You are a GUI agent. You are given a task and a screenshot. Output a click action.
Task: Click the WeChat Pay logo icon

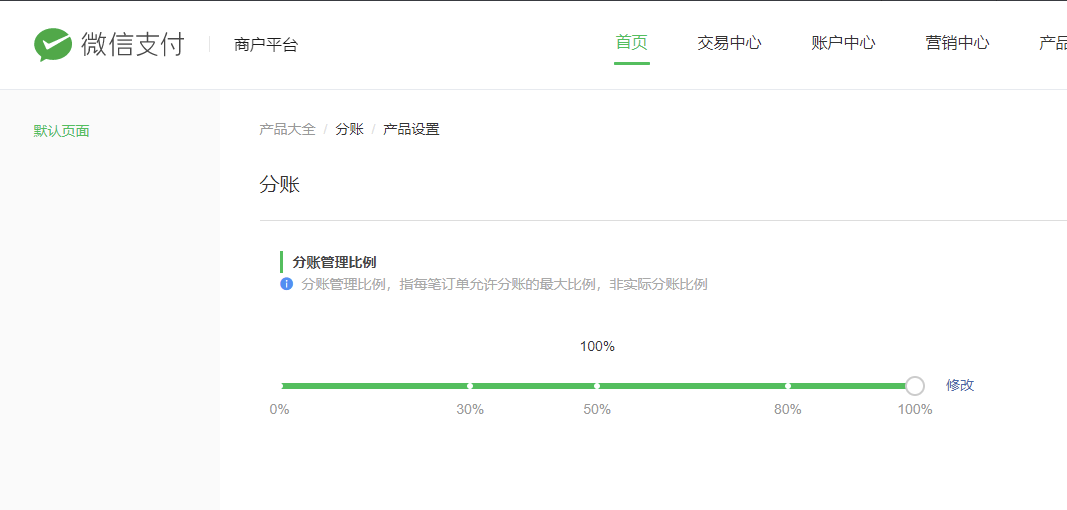click(53, 45)
